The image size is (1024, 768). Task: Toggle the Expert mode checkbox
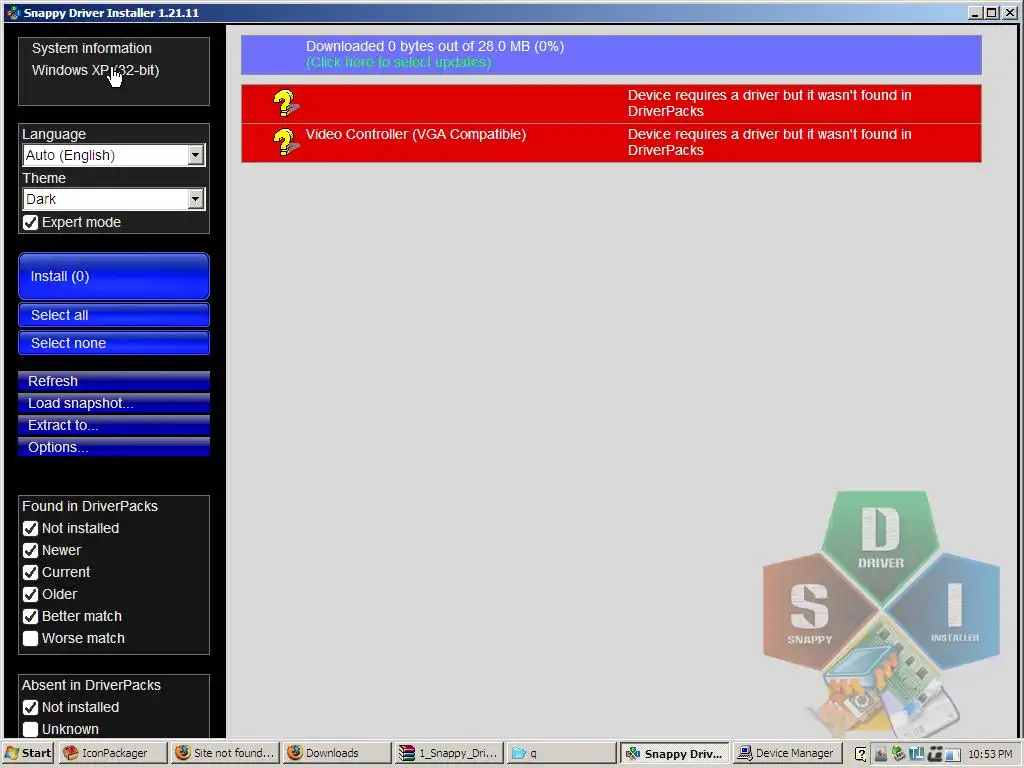(30, 223)
